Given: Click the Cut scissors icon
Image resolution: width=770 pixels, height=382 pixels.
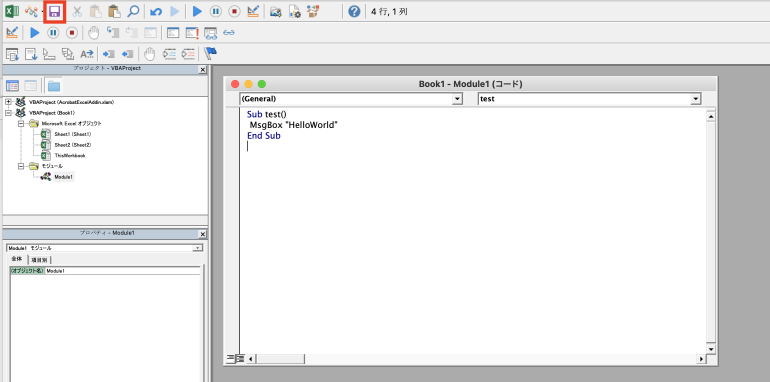Looking at the screenshot, I should 78,11.
